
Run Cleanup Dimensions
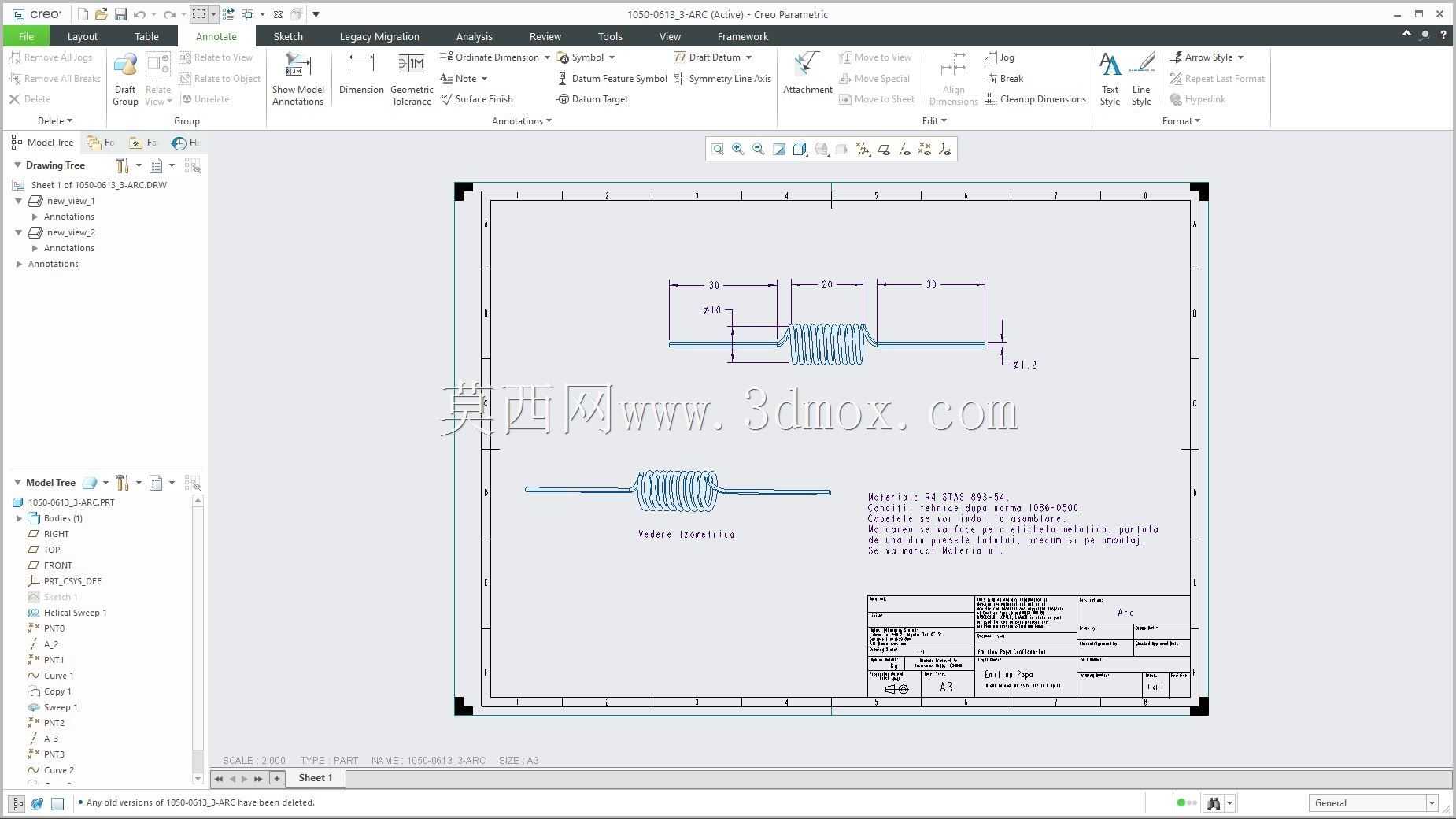[1035, 99]
